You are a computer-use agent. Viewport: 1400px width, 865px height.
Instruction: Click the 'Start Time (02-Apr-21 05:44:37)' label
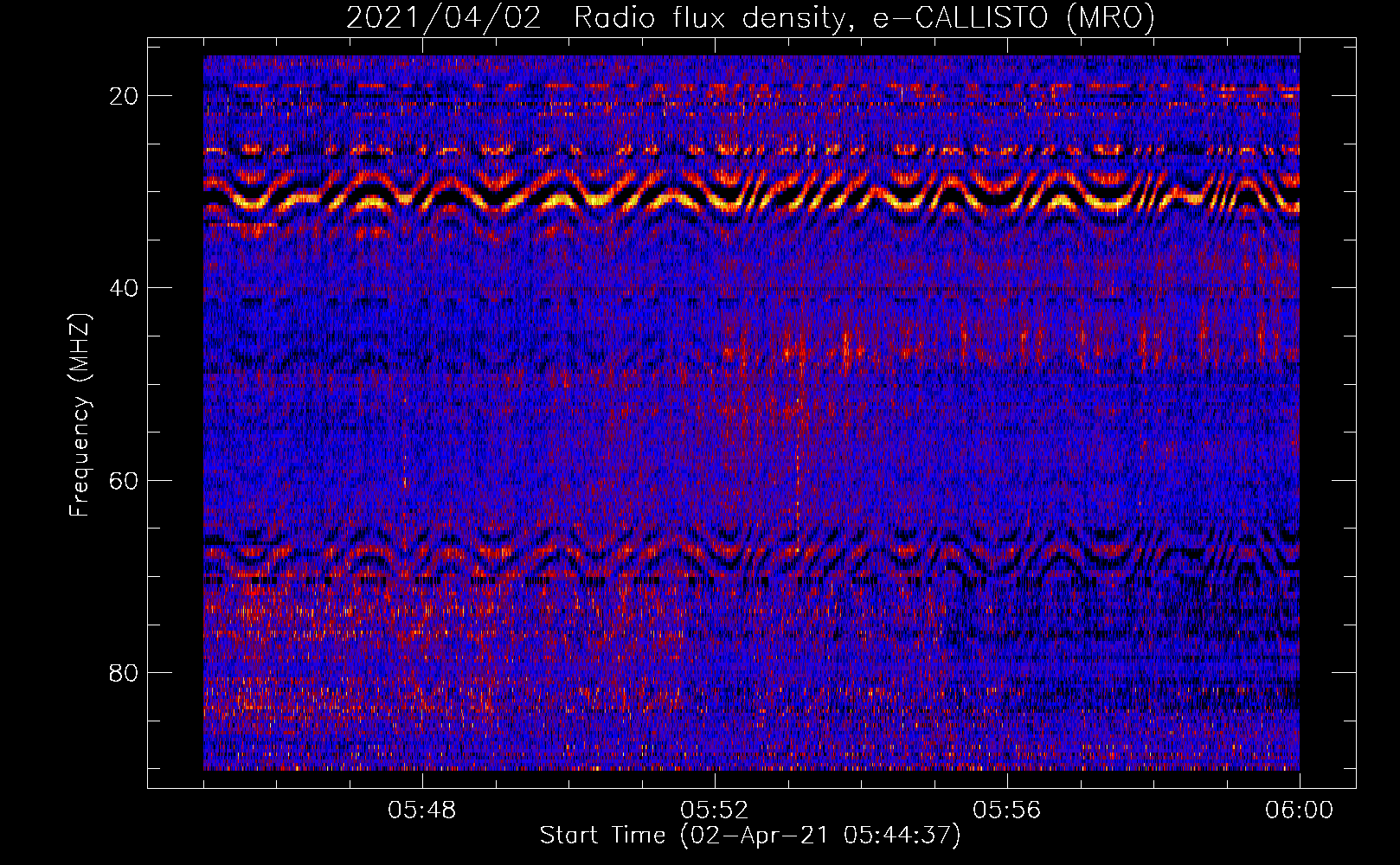(750, 836)
